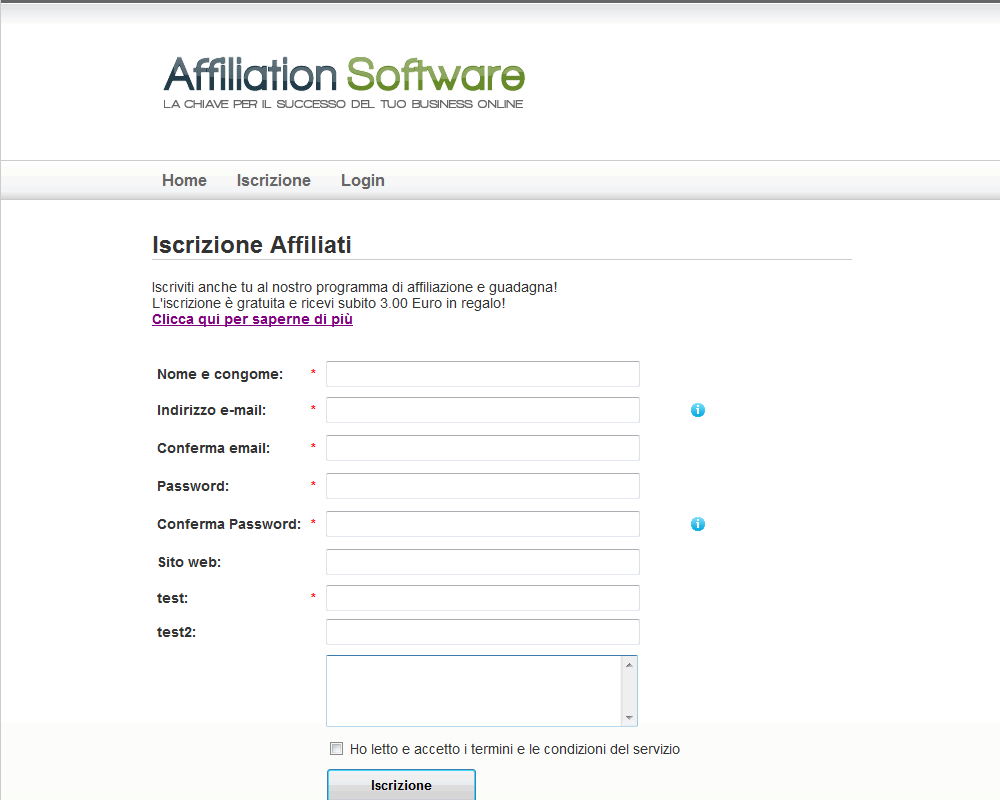The image size is (1000, 800).
Task: Select the required test field
Action: coord(482,598)
